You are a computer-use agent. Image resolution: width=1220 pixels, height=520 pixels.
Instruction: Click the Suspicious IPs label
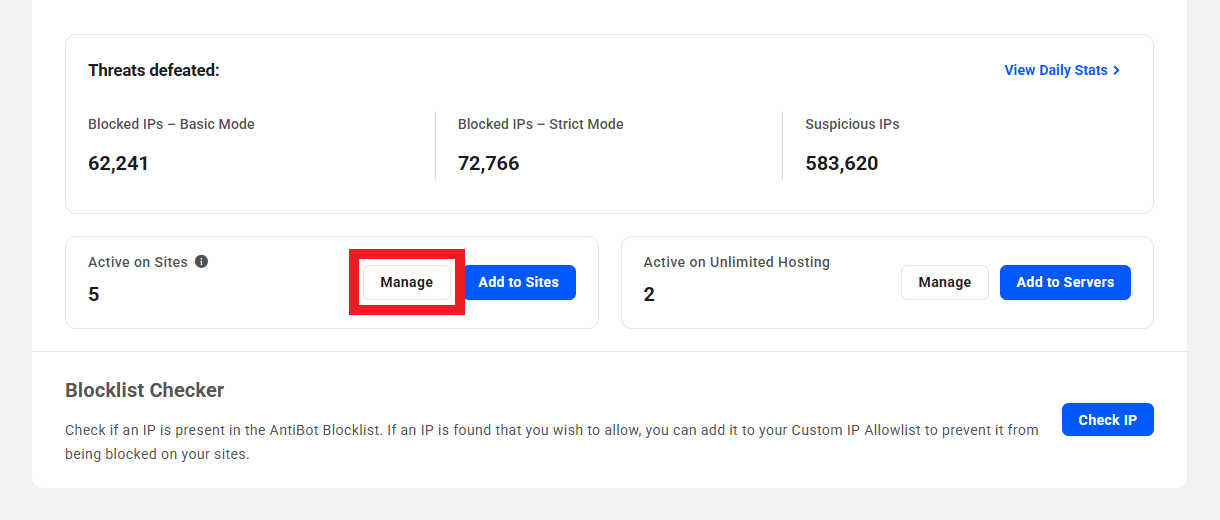click(x=852, y=124)
